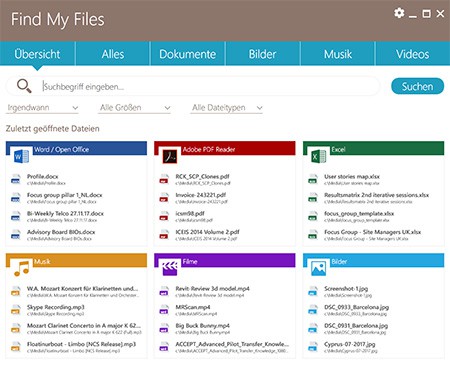Click PDF icon beside RCK_SCP_Clones.pdf

point(164,179)
